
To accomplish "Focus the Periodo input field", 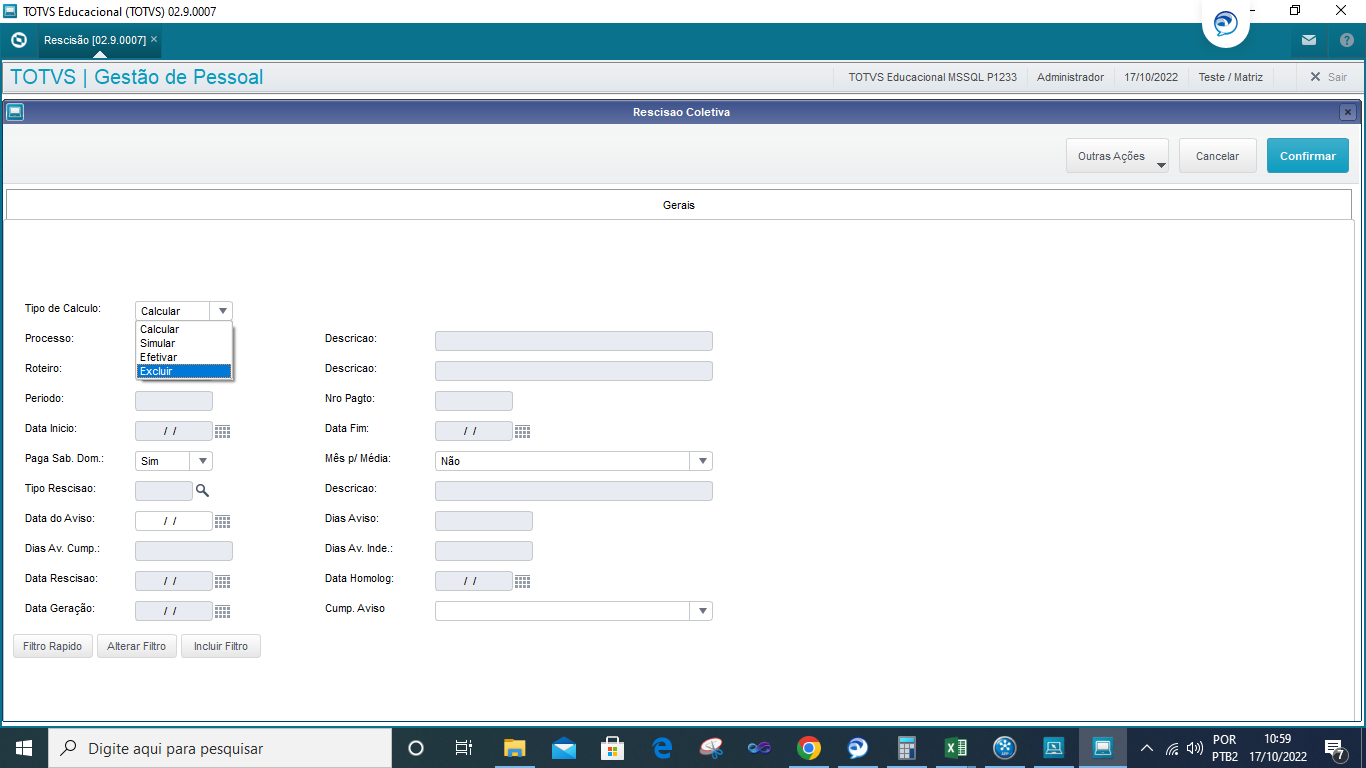I will [x=174, y=401].
